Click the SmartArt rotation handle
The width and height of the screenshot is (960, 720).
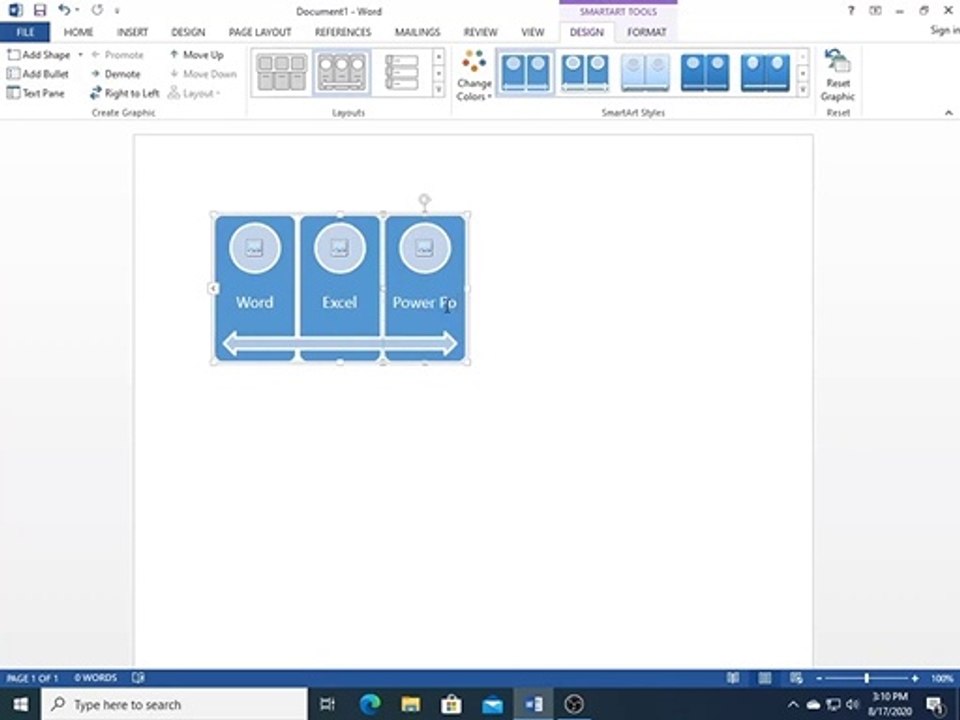tap(424, 200)
